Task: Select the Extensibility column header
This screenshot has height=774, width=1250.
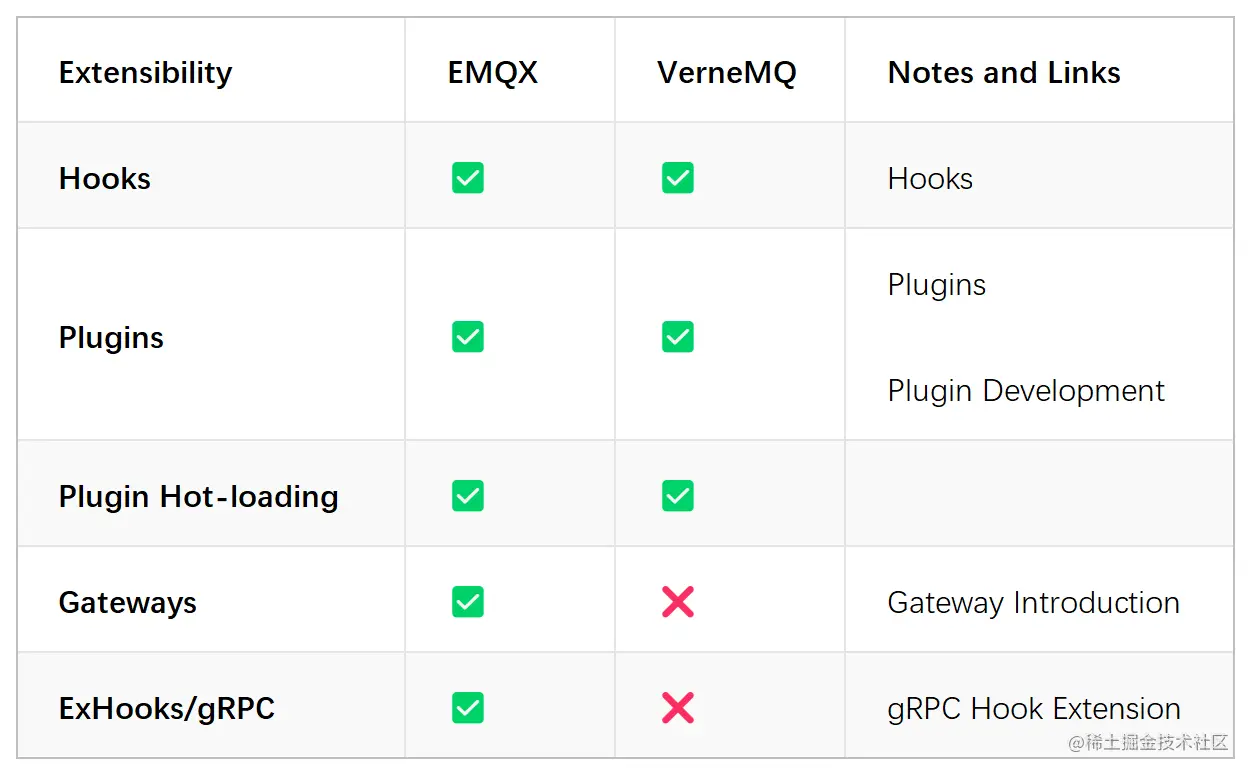Action: (146, 73)
